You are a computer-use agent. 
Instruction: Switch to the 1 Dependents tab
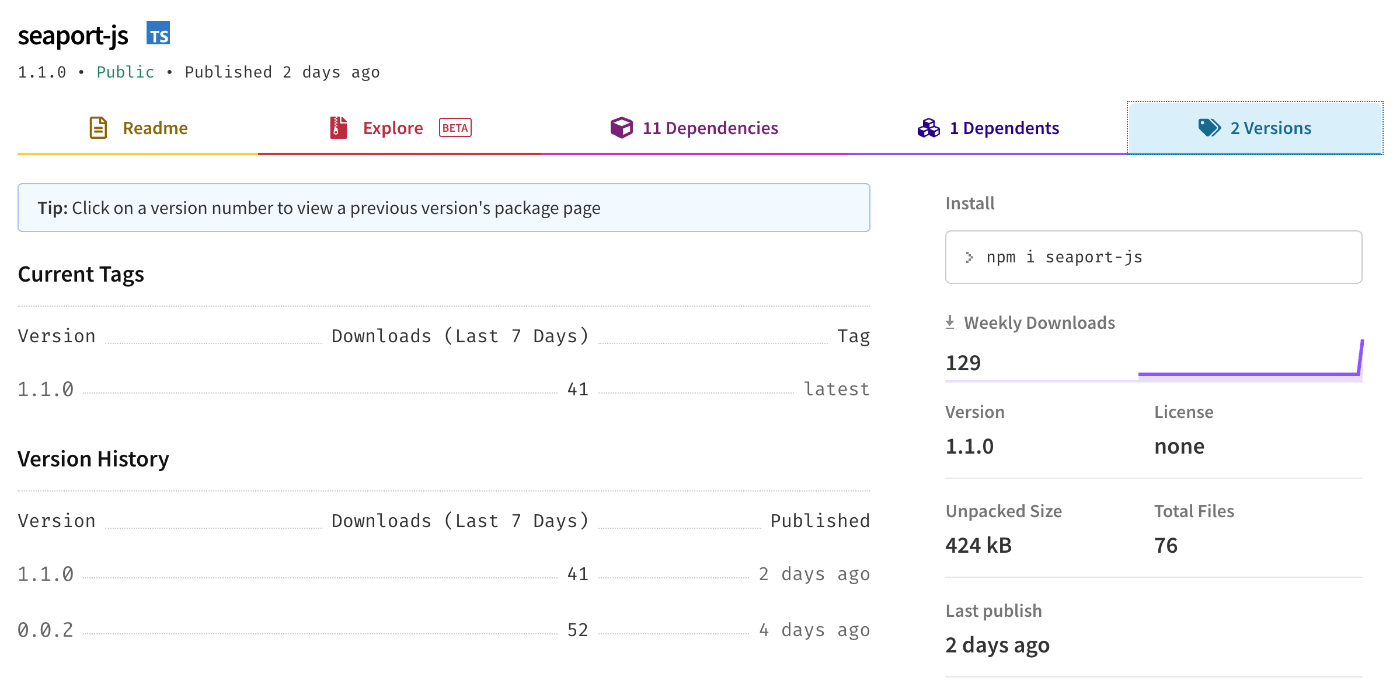988,128
